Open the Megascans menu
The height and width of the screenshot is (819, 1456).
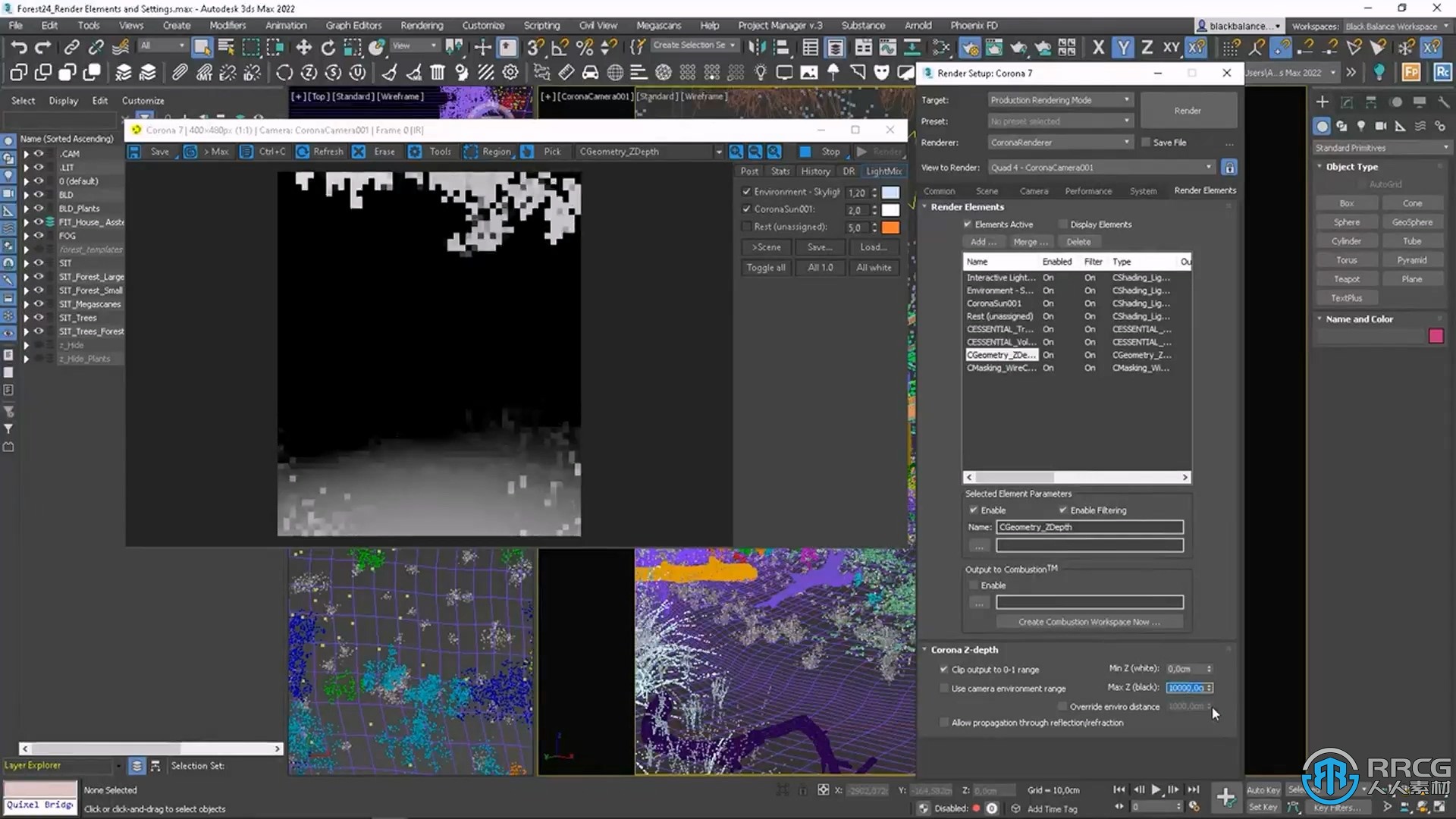658,25
